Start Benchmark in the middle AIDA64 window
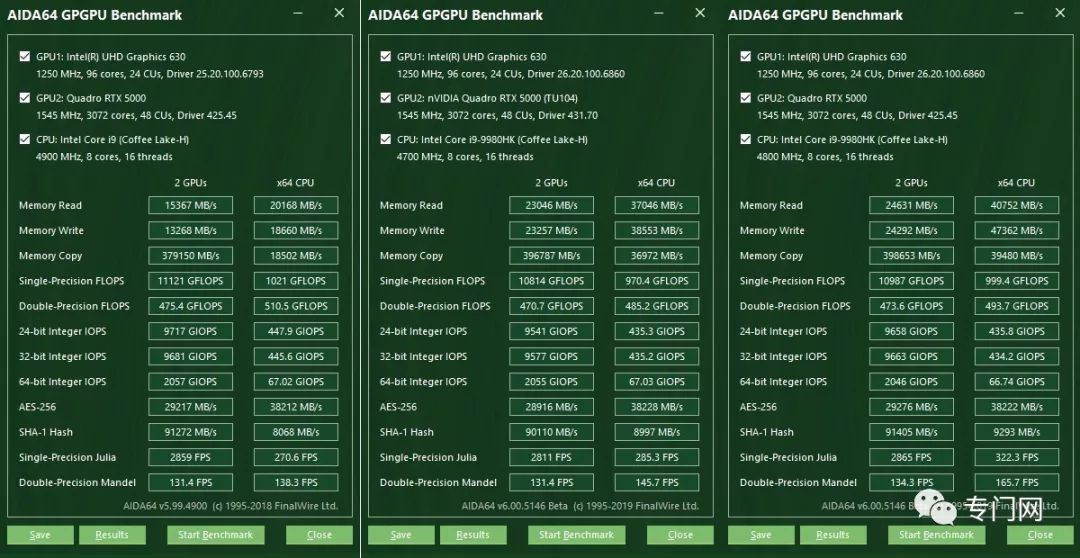Screen dimensions: 1080x558 (577, 535)
